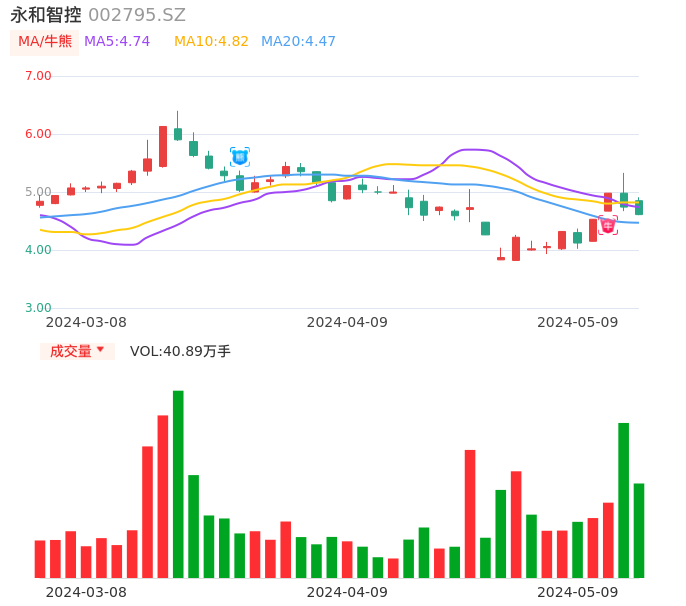The width and height of the screenshot is (686, 606).
Task: Click the tallest green volume bar
Action: tap(178, 484)
